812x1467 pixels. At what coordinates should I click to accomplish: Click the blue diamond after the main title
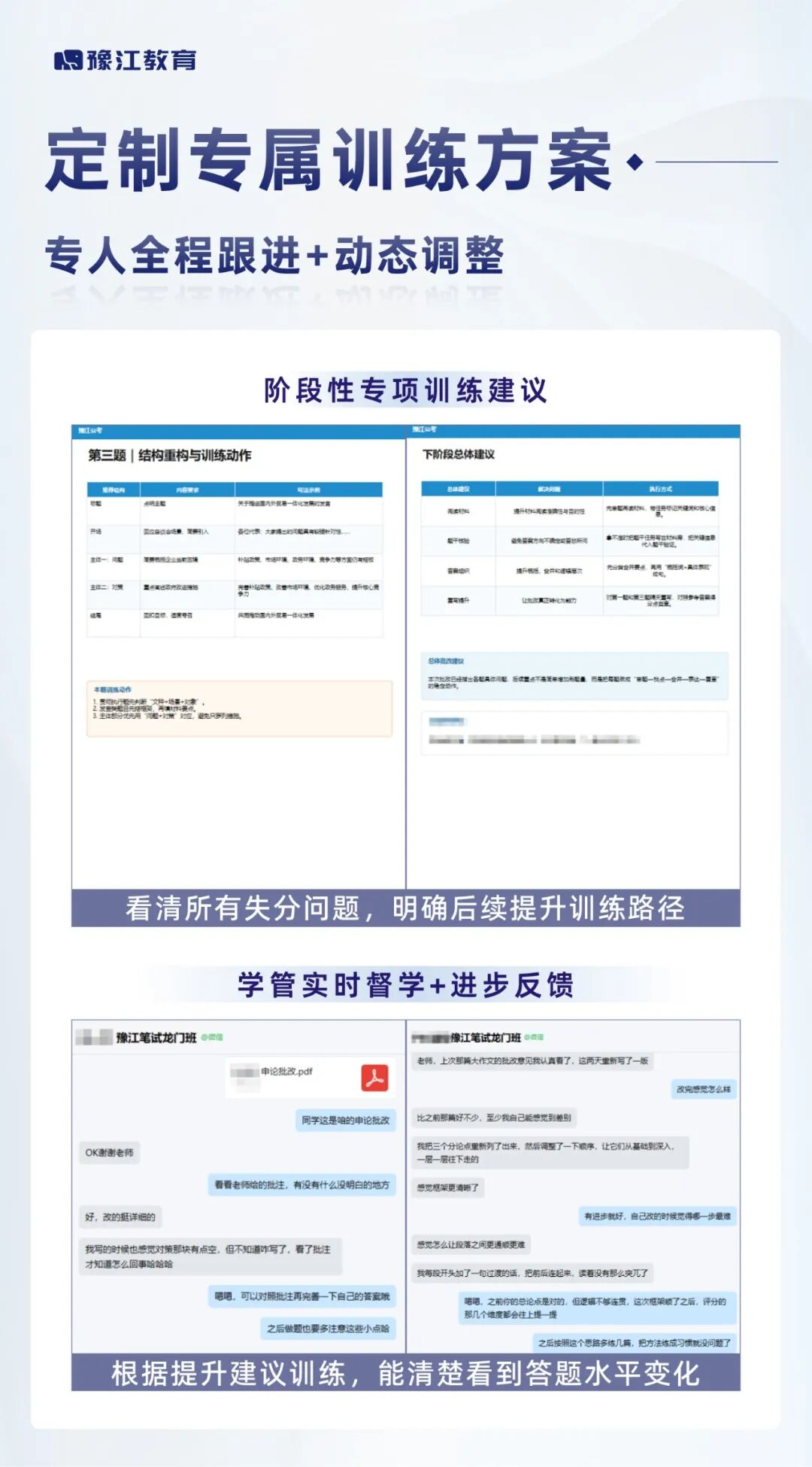[635, 162]
